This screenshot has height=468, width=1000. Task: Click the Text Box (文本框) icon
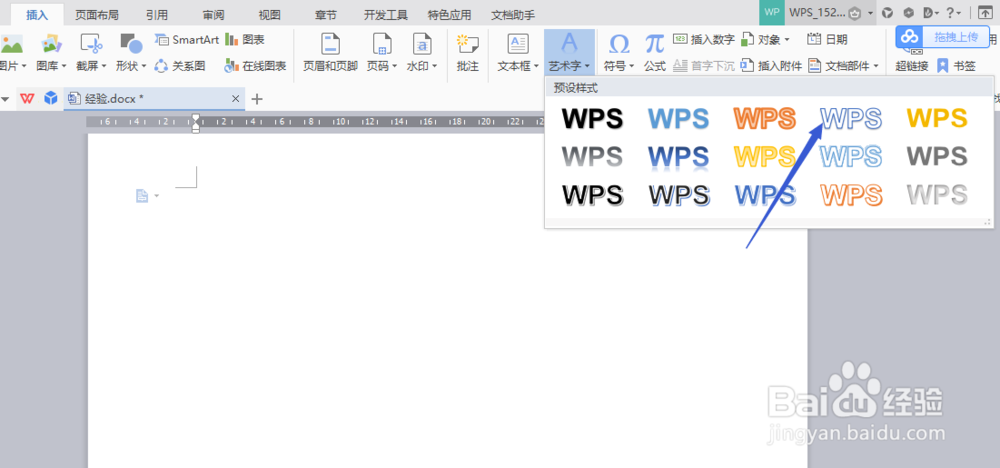(x=517, y=45)
